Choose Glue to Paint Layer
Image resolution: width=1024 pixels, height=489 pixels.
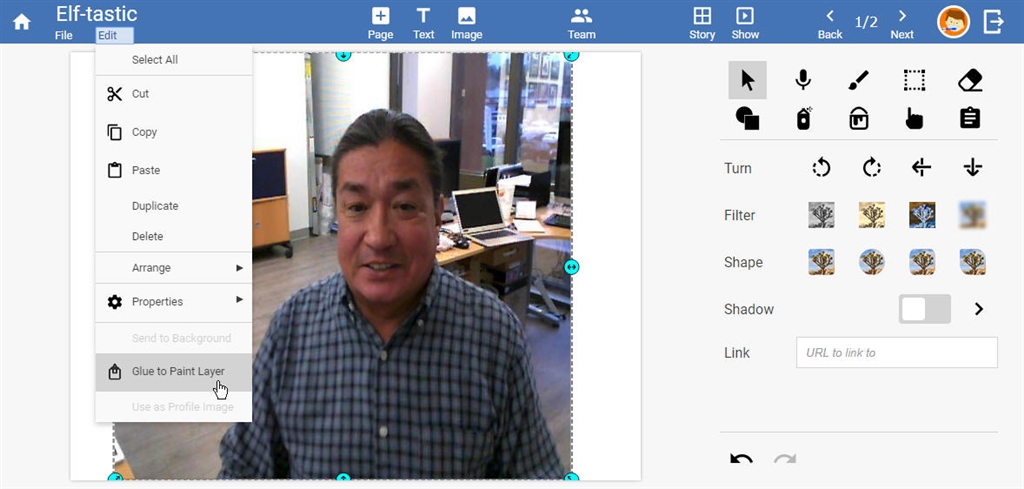pyautogui.click(x=174, y=371)
